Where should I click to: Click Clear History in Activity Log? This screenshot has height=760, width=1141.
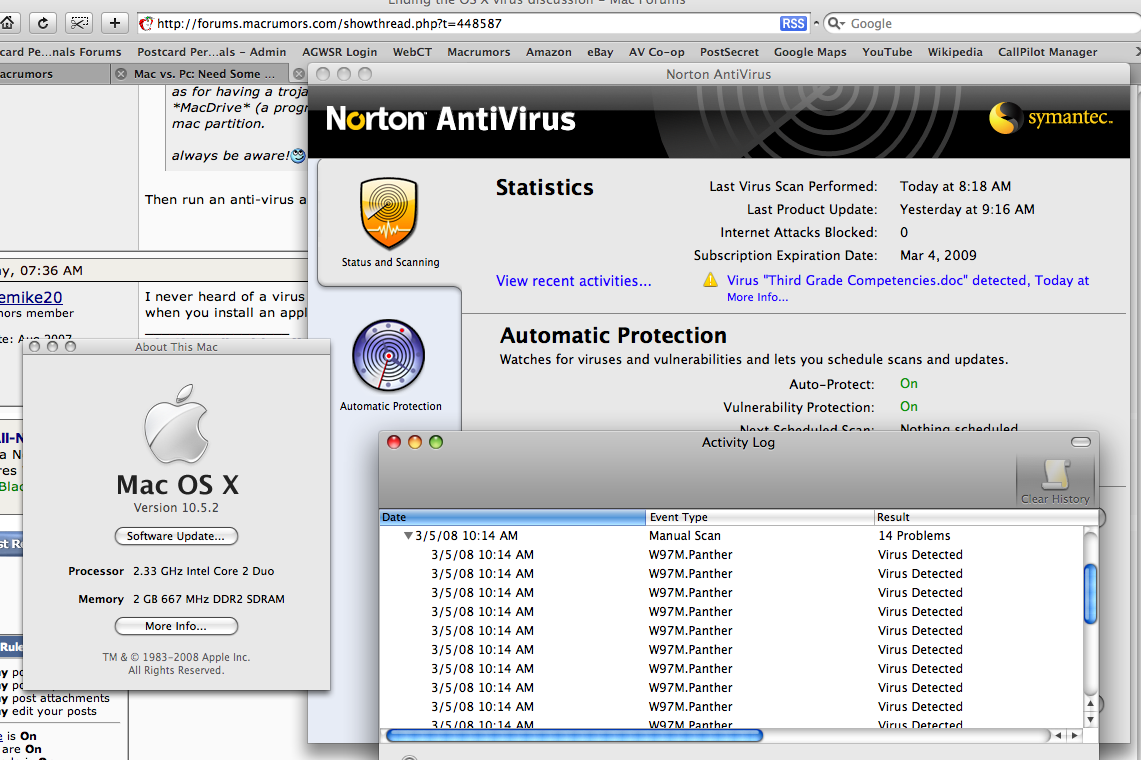tap(1055, 481)
